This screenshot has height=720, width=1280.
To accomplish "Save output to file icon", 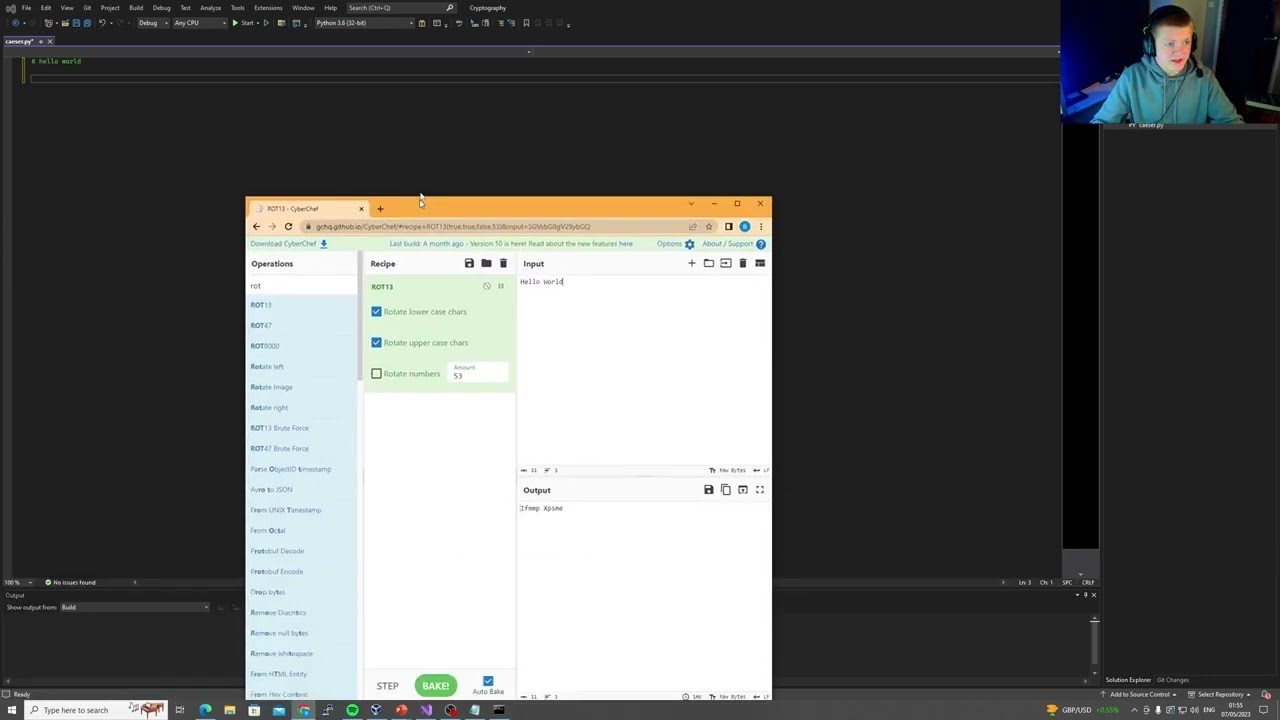I will 709,490.
